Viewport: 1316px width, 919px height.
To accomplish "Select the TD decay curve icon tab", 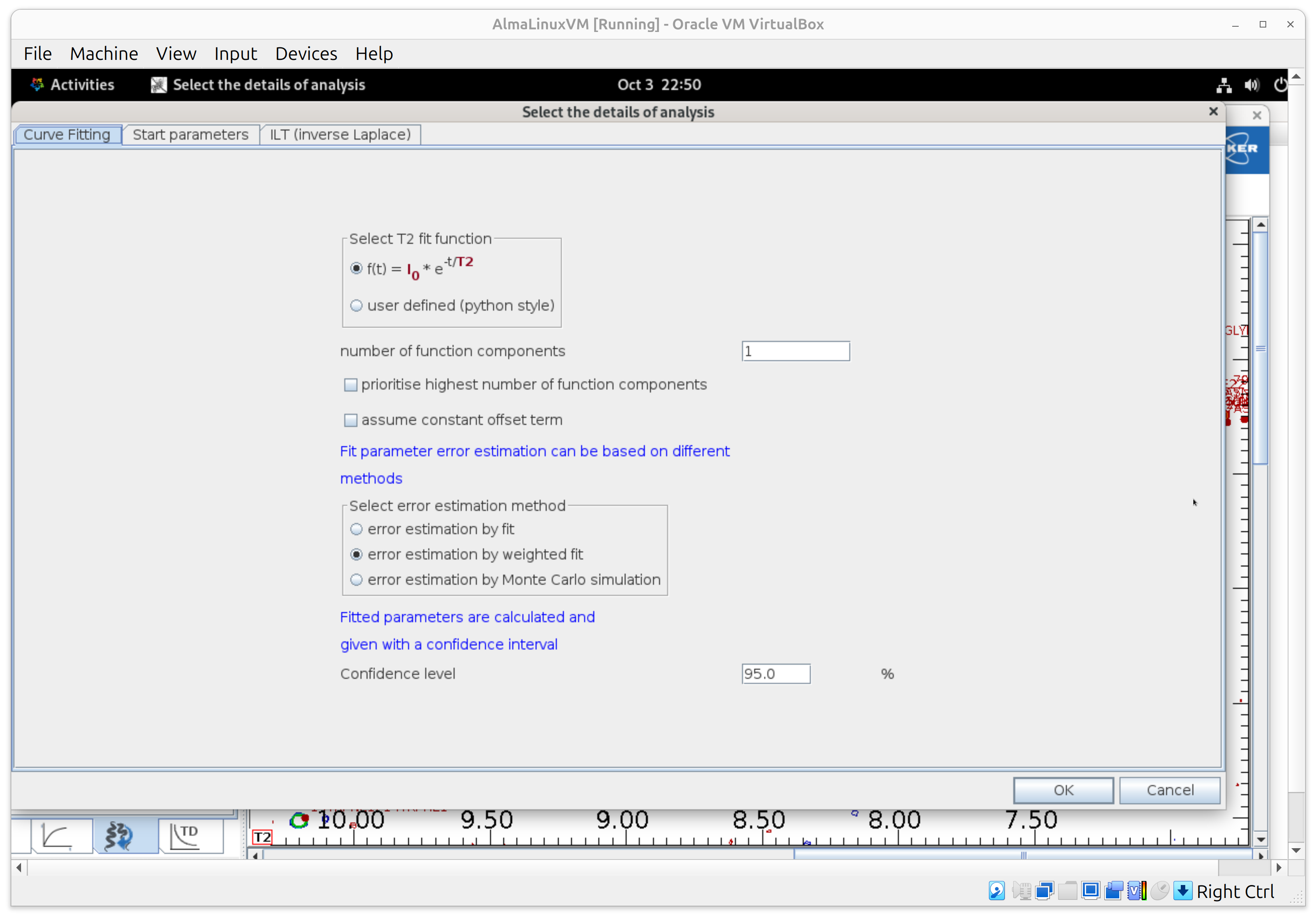I will click(185, 836).
